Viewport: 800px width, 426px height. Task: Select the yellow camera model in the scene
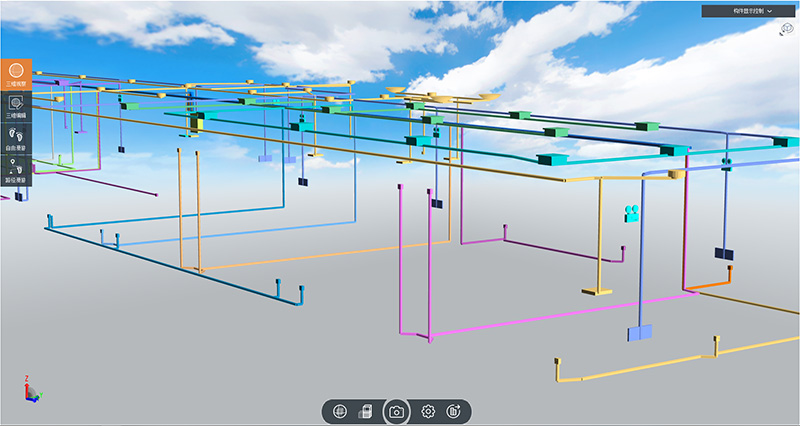631,212
